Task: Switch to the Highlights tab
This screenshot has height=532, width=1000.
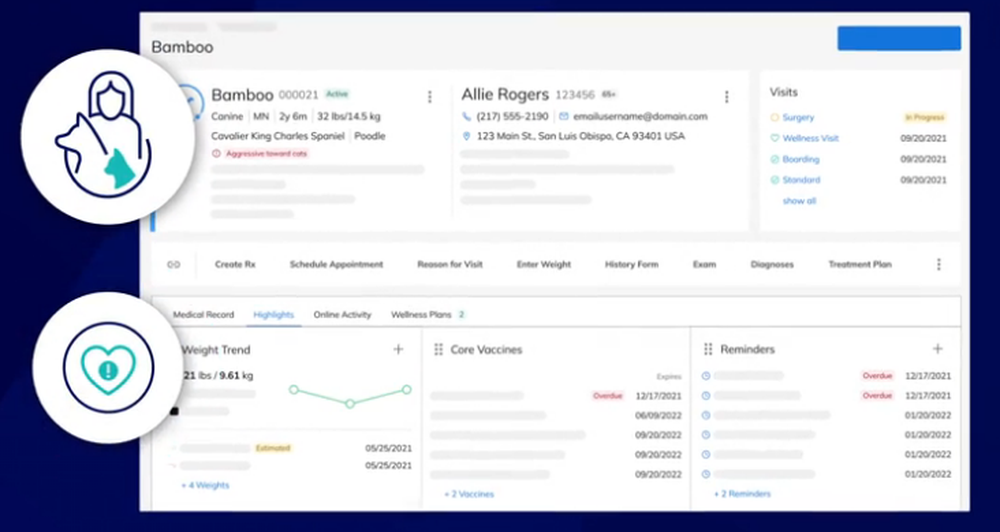Action: point(274,314)
